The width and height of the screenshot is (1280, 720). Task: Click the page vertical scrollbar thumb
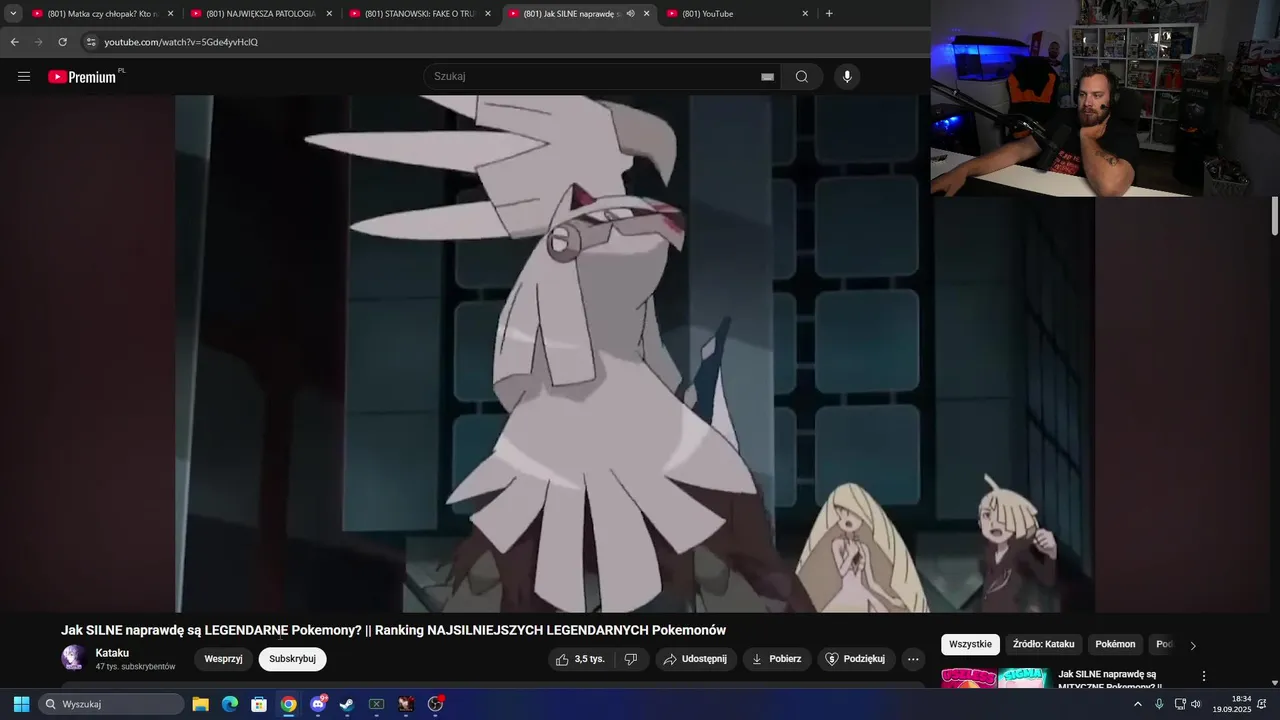pyautogui.click(x=1275, y=216)
